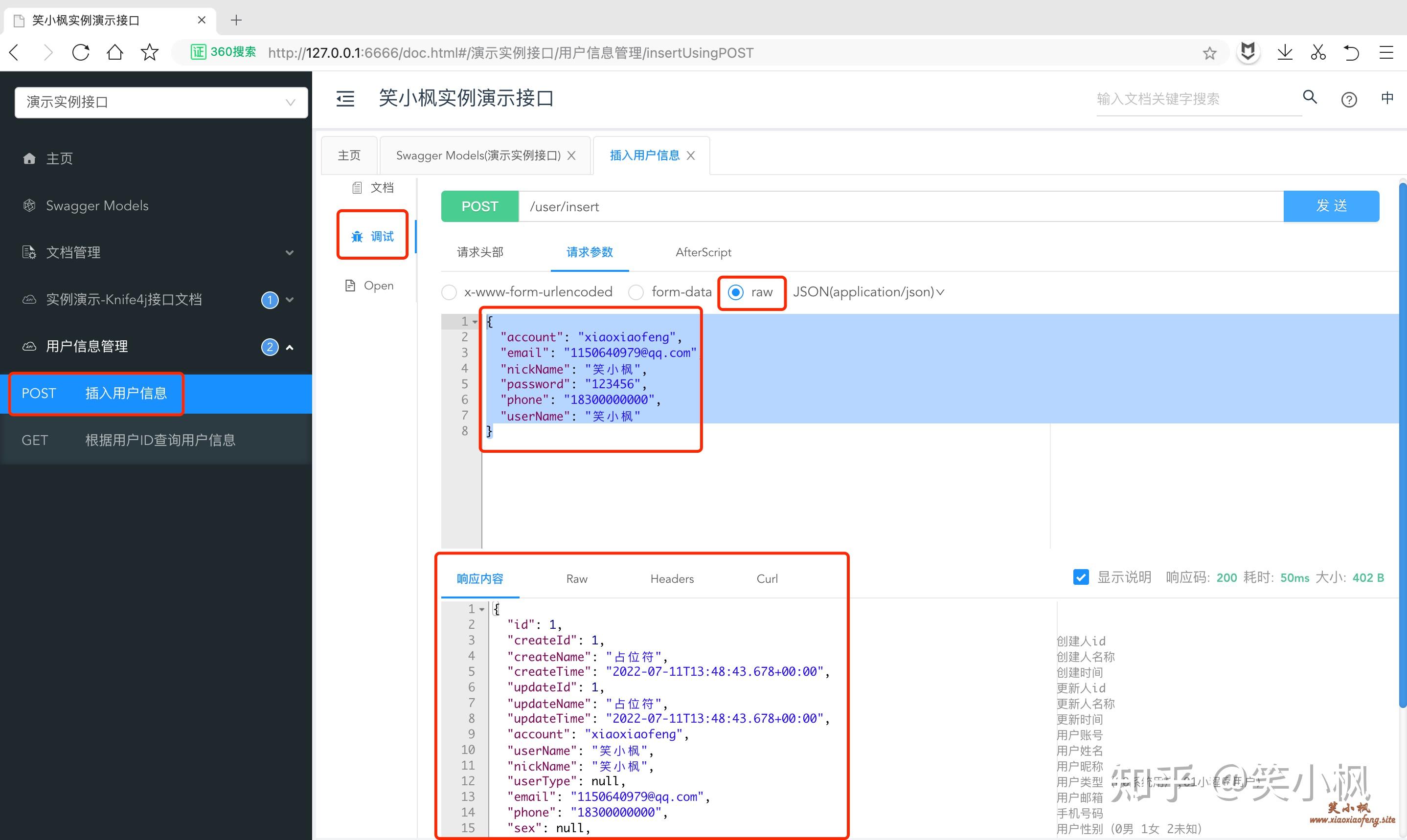The image size is (1407, 840).
Task: Switch to the Curl response tab
Action: click(767, 578)
